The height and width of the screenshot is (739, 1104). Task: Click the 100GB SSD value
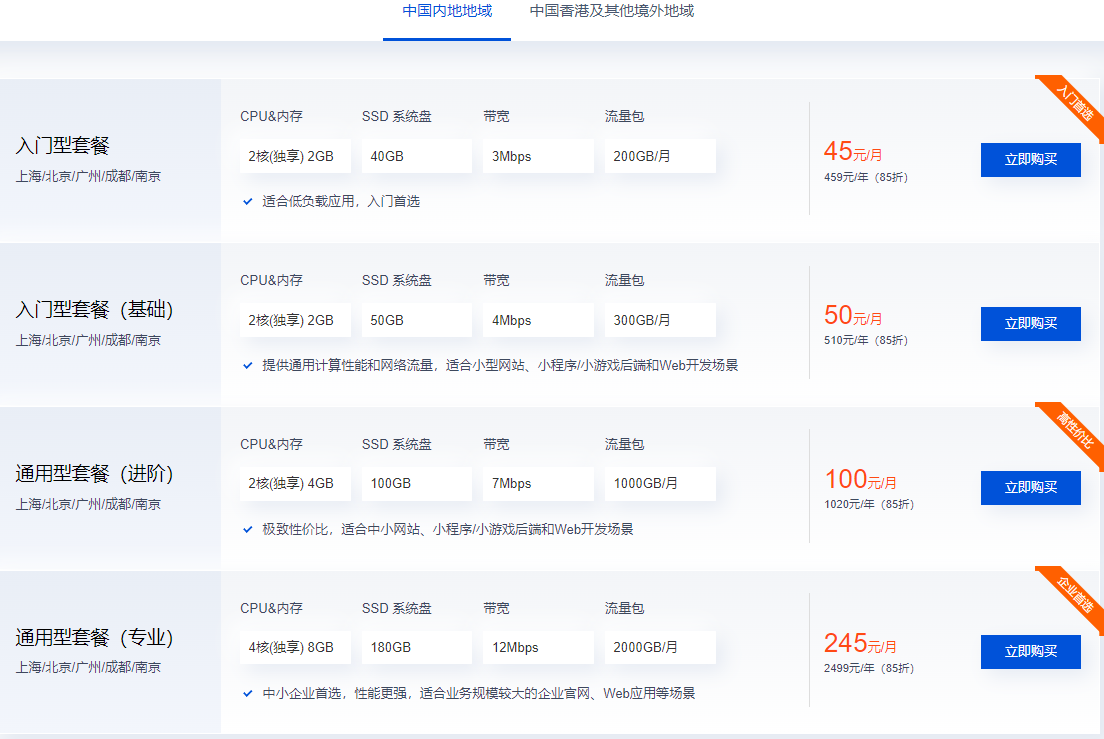tap(416, 484)
